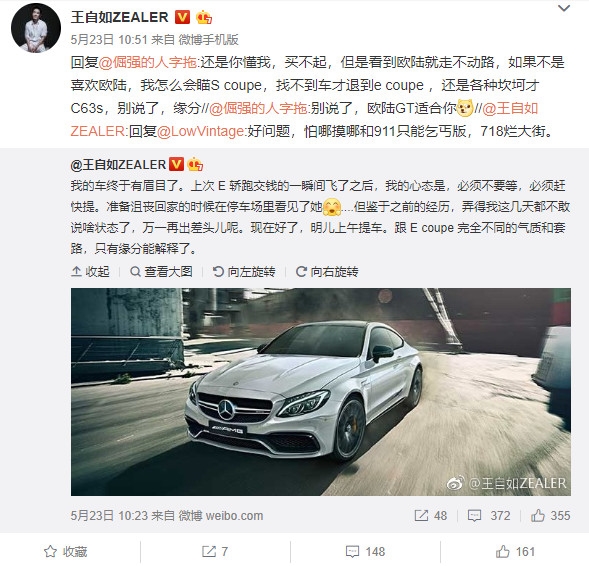Like the original post with 355 likes
589x566 pixels.
(x=551, y=515)
